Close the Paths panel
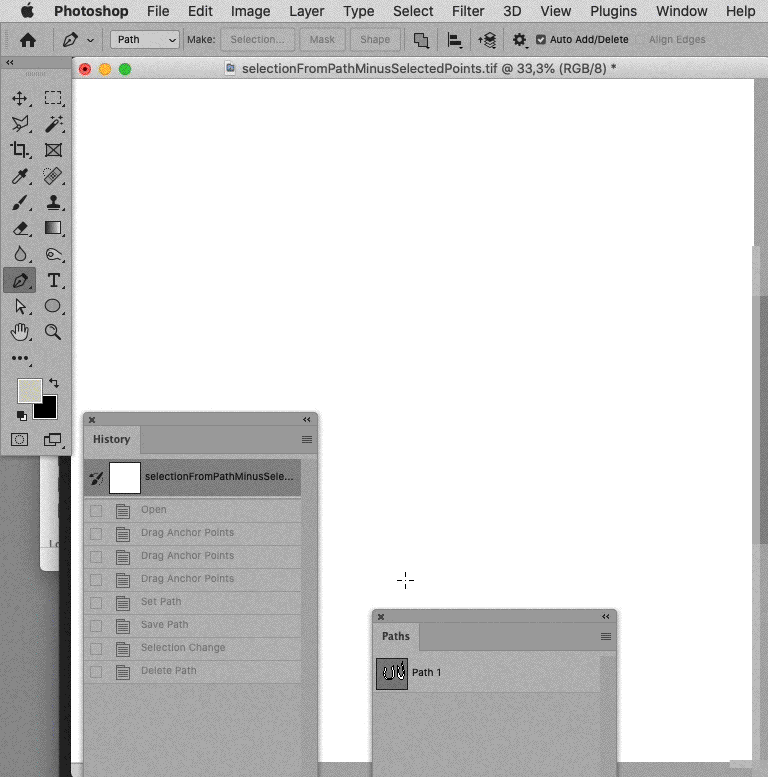 (x=381, y=617)
